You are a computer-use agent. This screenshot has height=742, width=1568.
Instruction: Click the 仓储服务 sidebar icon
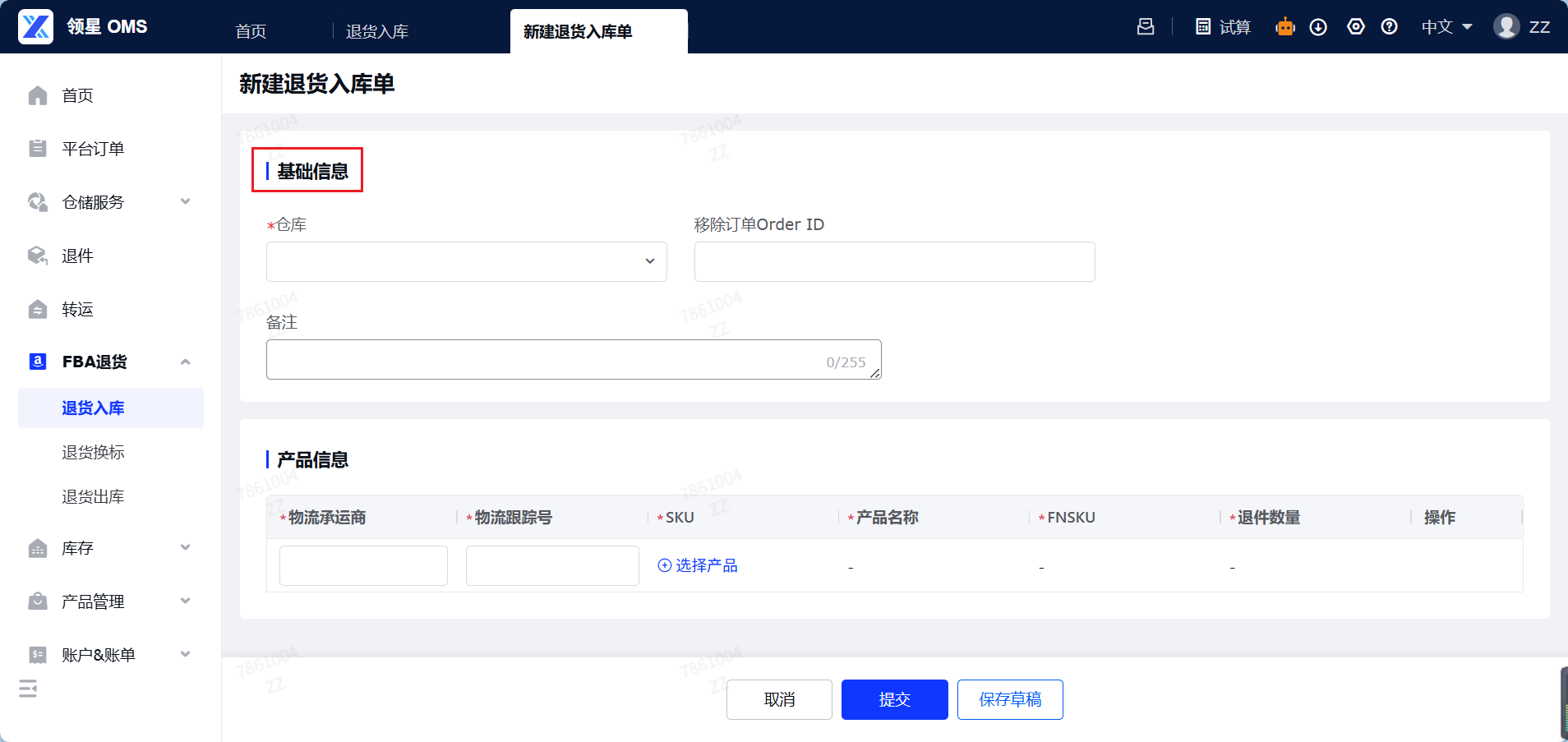pyautogui.click(x=38, y=202)
